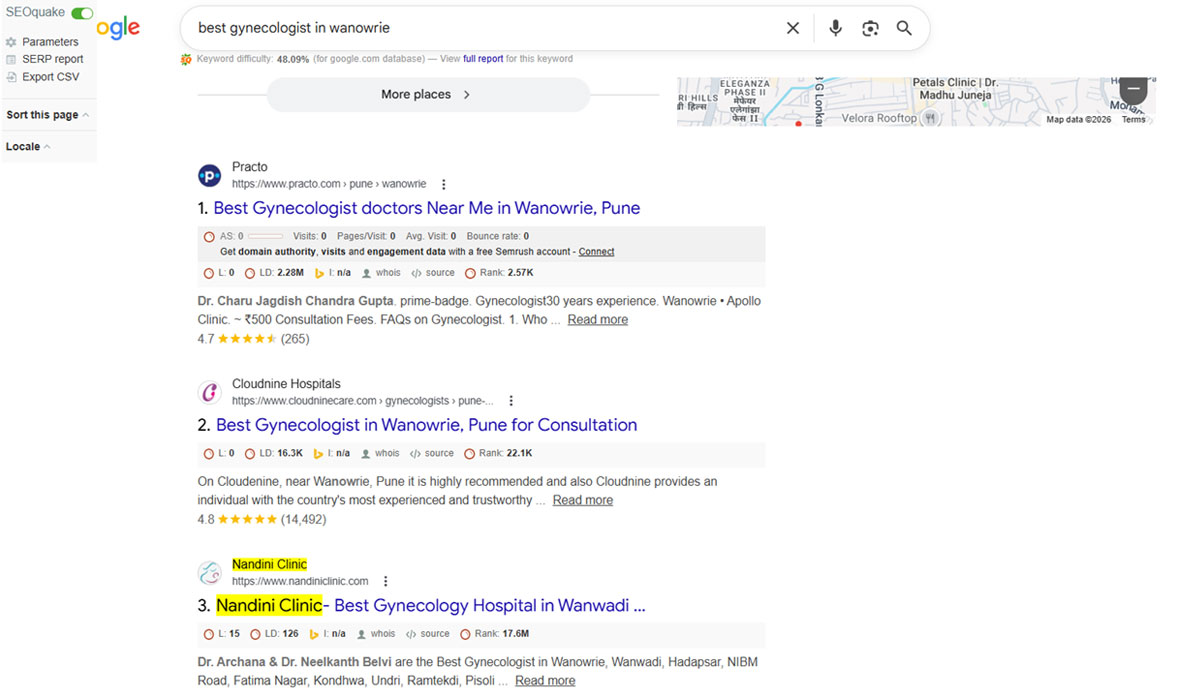The height and width of the screenshot is (699, 1200).
Task: Click the Parameters gear icon
Action: coord(11,42)
